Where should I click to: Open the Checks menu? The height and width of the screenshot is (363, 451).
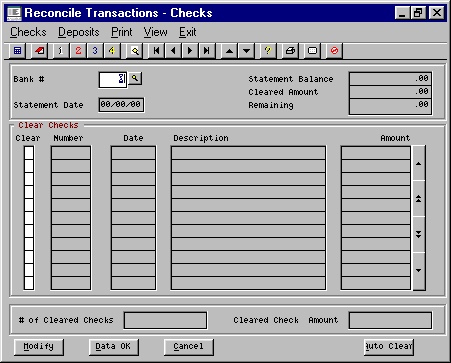coord(28,32)
